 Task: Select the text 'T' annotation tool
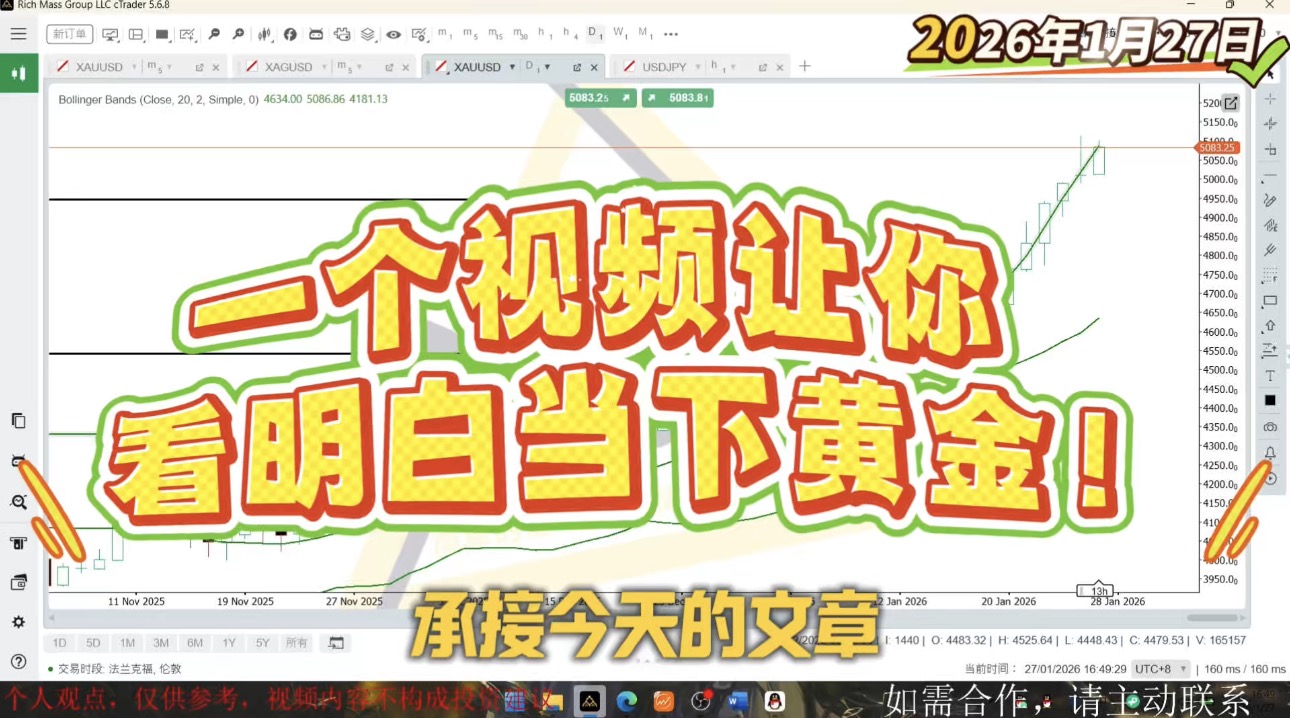1270,375
